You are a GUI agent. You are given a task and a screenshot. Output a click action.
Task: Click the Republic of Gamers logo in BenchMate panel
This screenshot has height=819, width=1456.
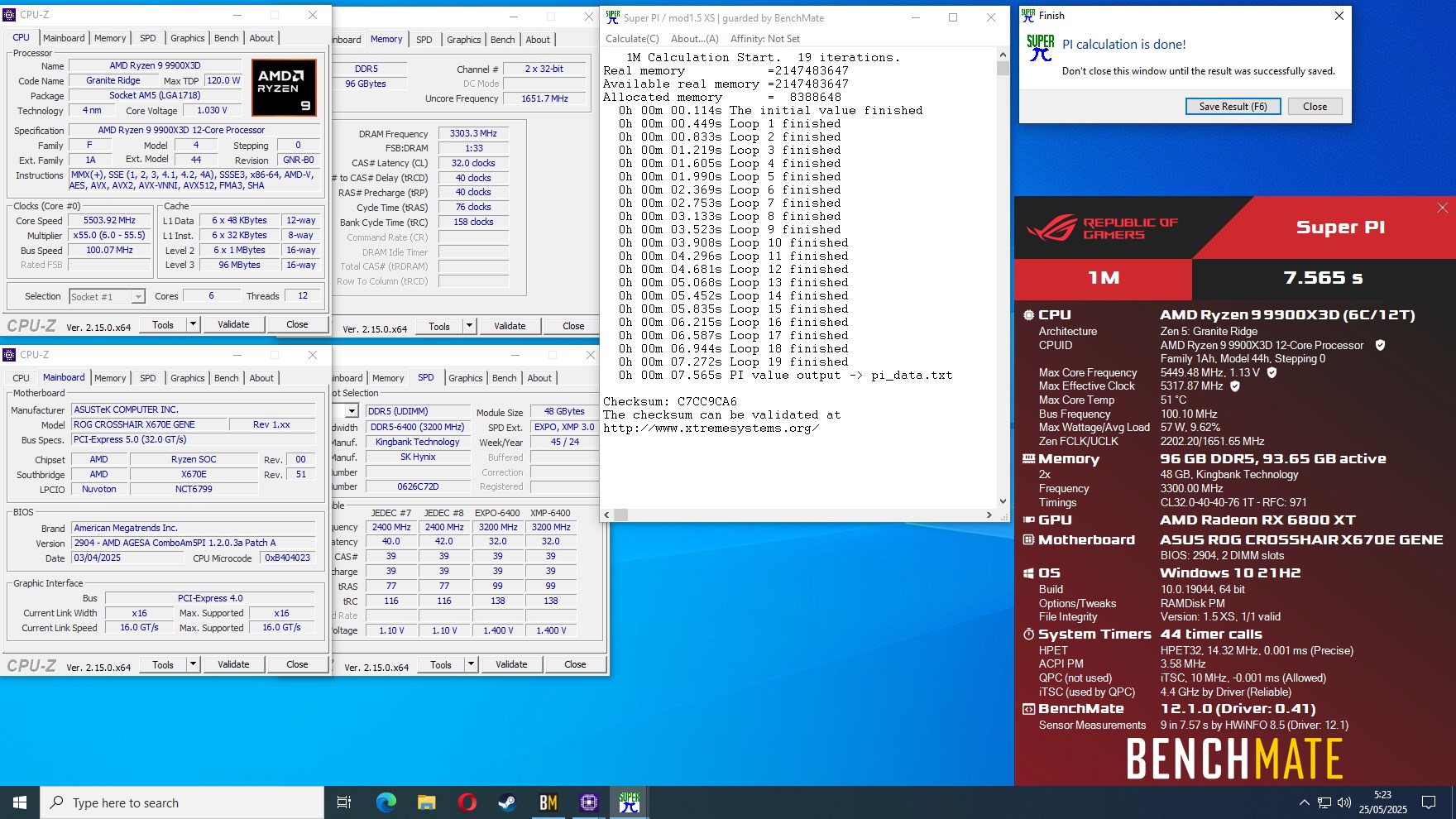[1103, 227]
